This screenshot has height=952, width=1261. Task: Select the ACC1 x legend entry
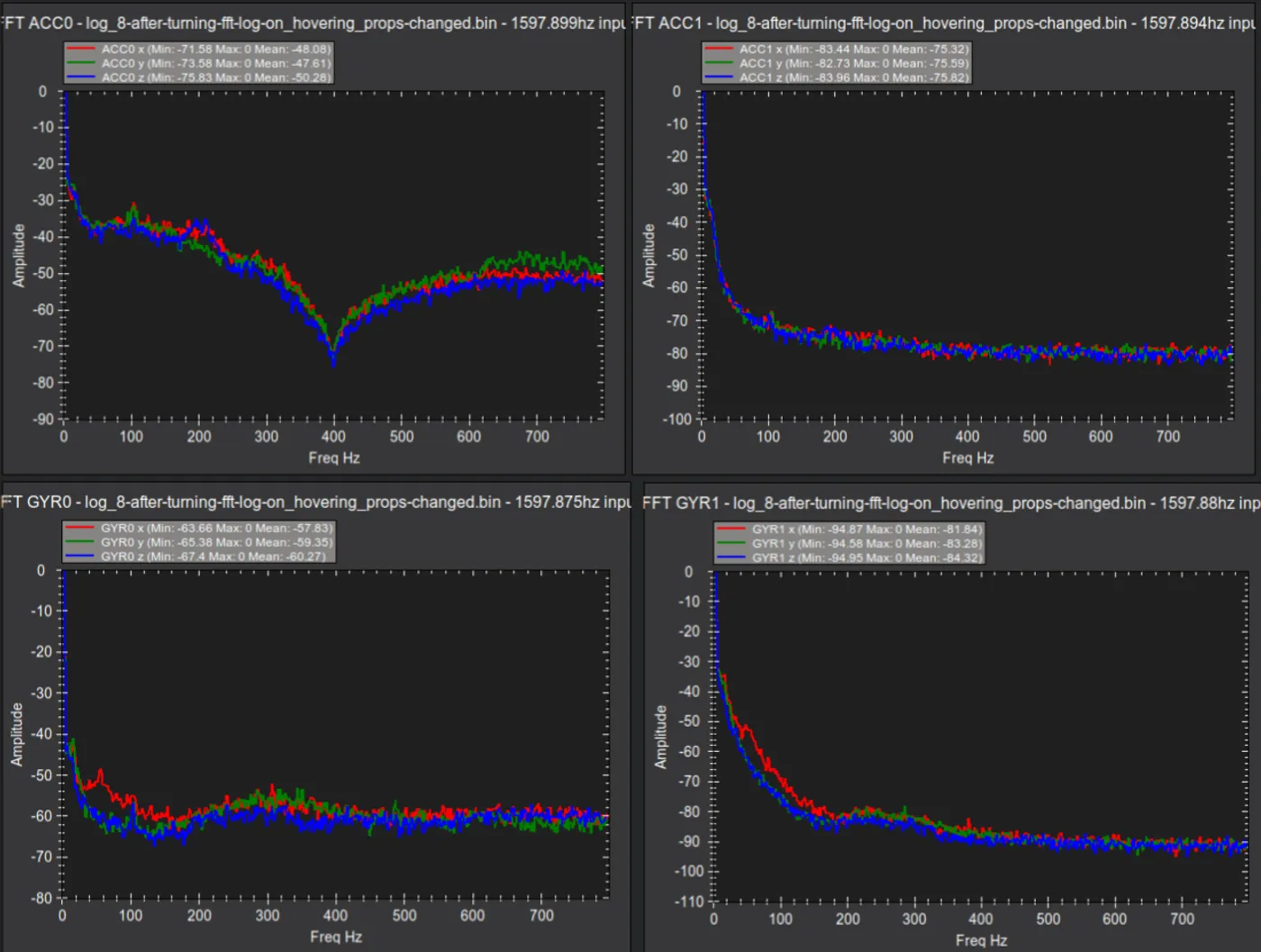click(837, 50)
